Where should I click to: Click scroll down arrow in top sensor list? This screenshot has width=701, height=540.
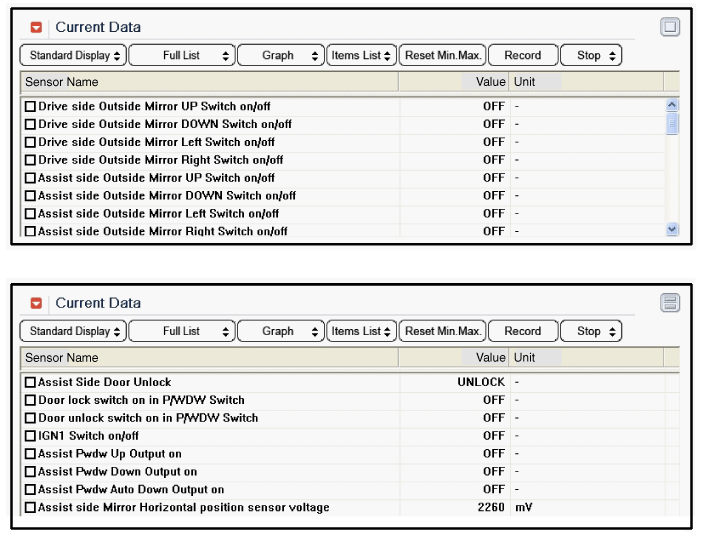pos(671,229)
